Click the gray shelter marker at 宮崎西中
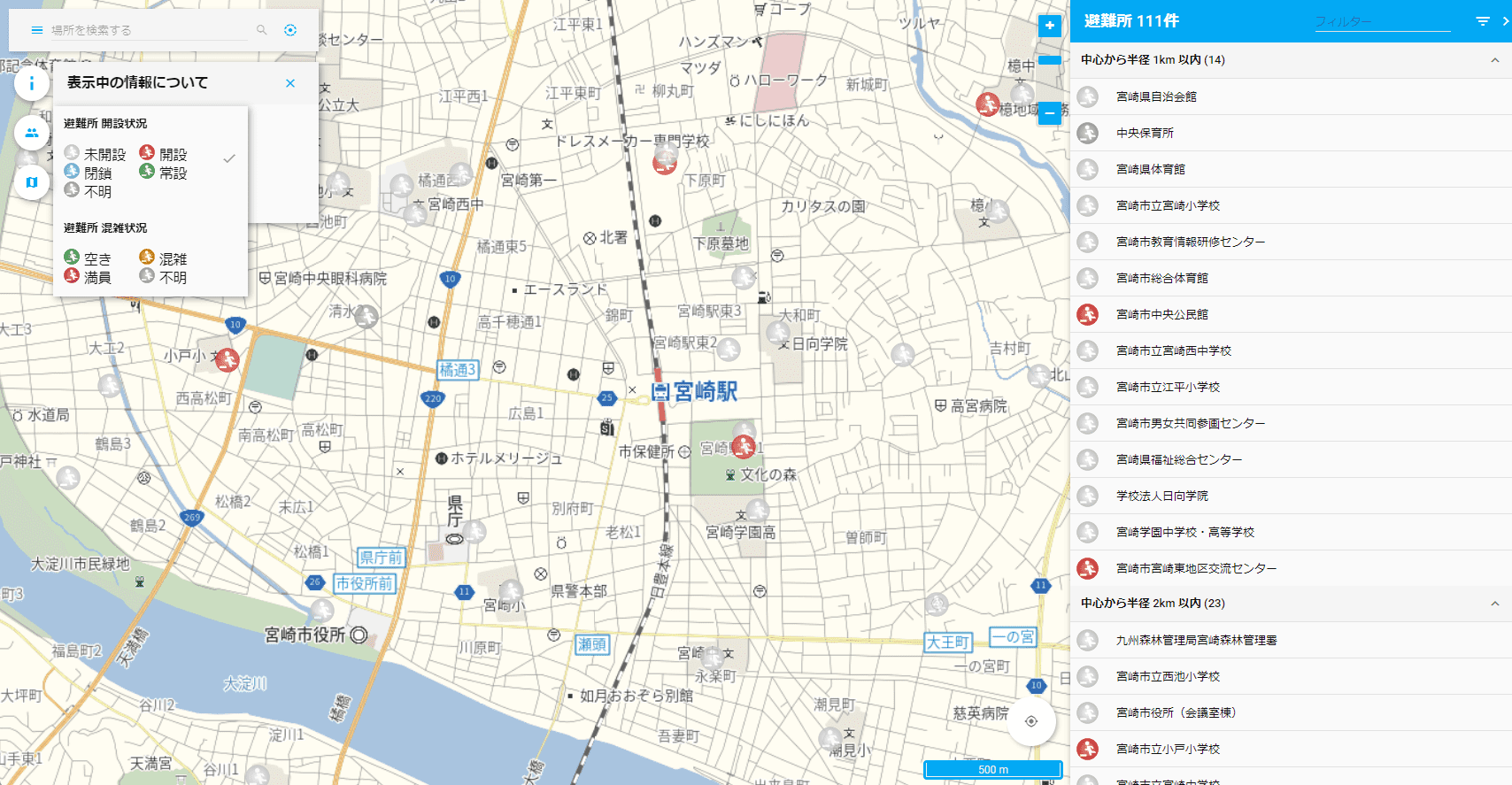This screenshot has height=785, width=1512. point(415,213)
